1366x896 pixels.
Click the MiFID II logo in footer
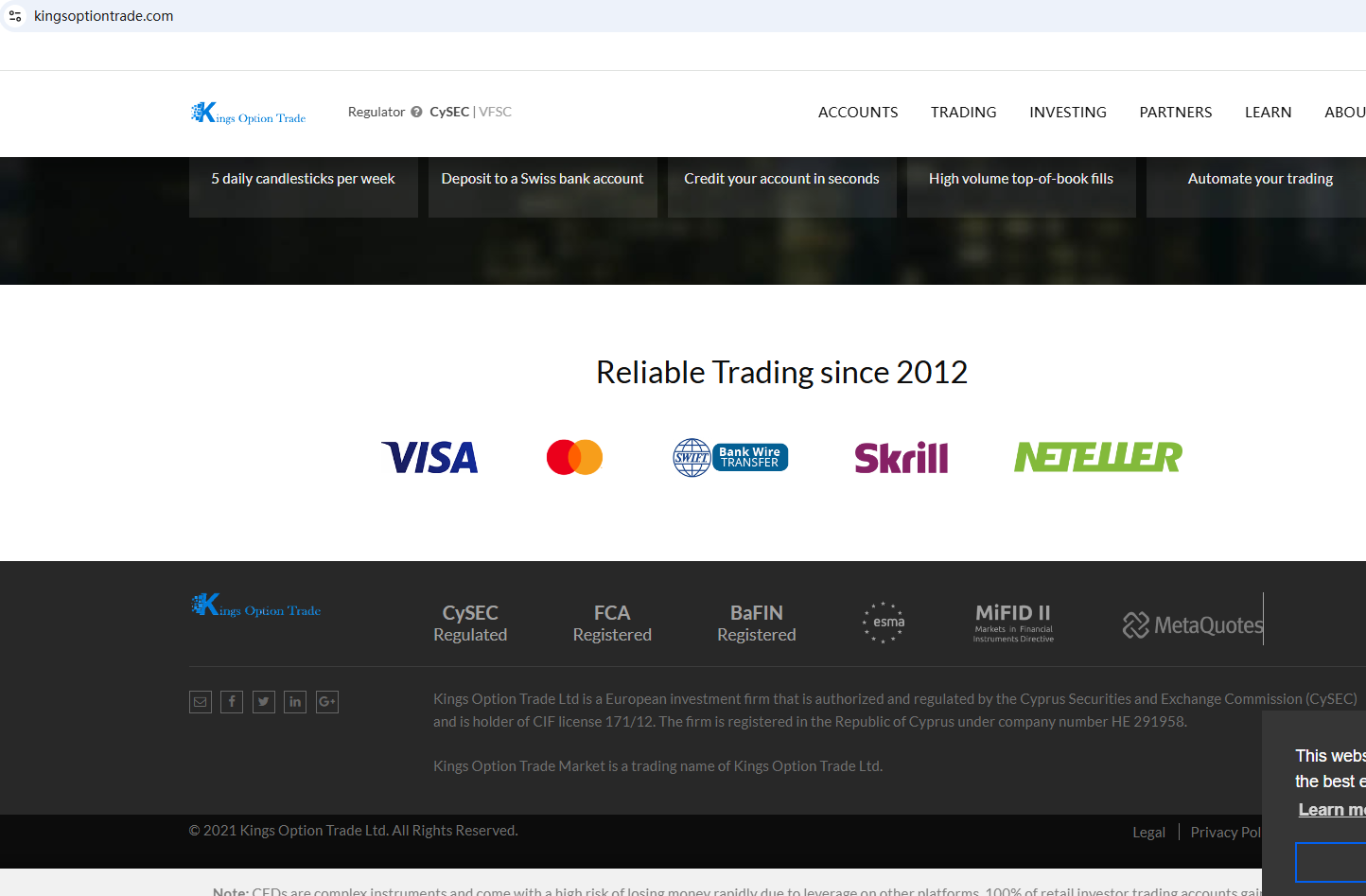point(1013,624)
